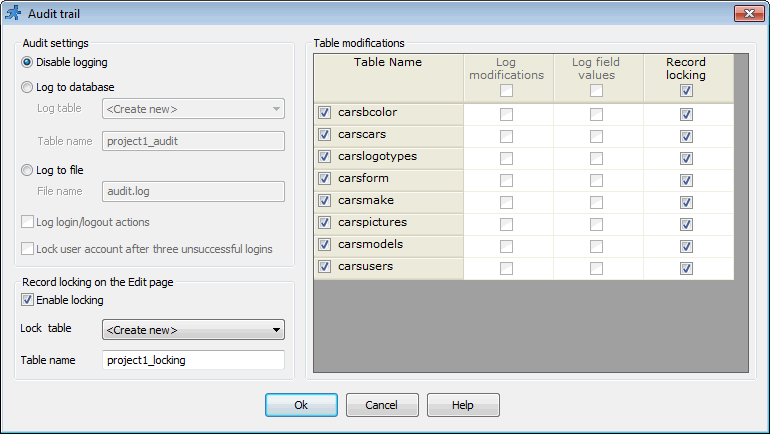Toggle Log field values for carsbcolor
This screenshot has width=770, height=434.
596,114
